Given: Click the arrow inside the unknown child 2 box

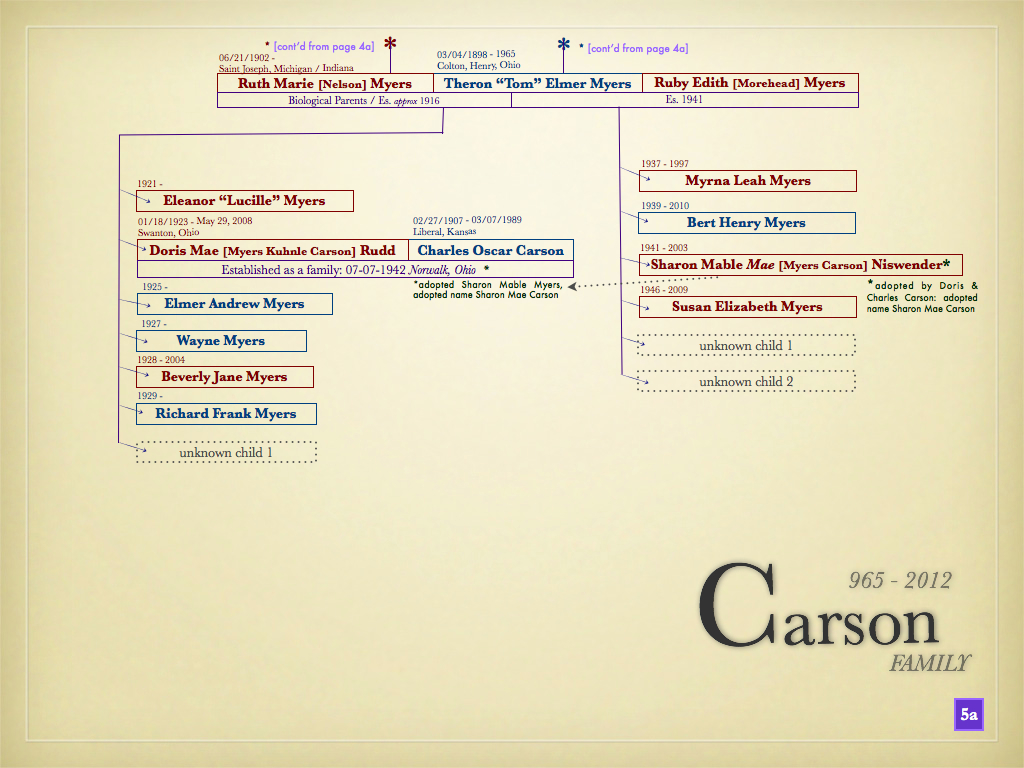Looking at the screenshot, I should (647, 381).
